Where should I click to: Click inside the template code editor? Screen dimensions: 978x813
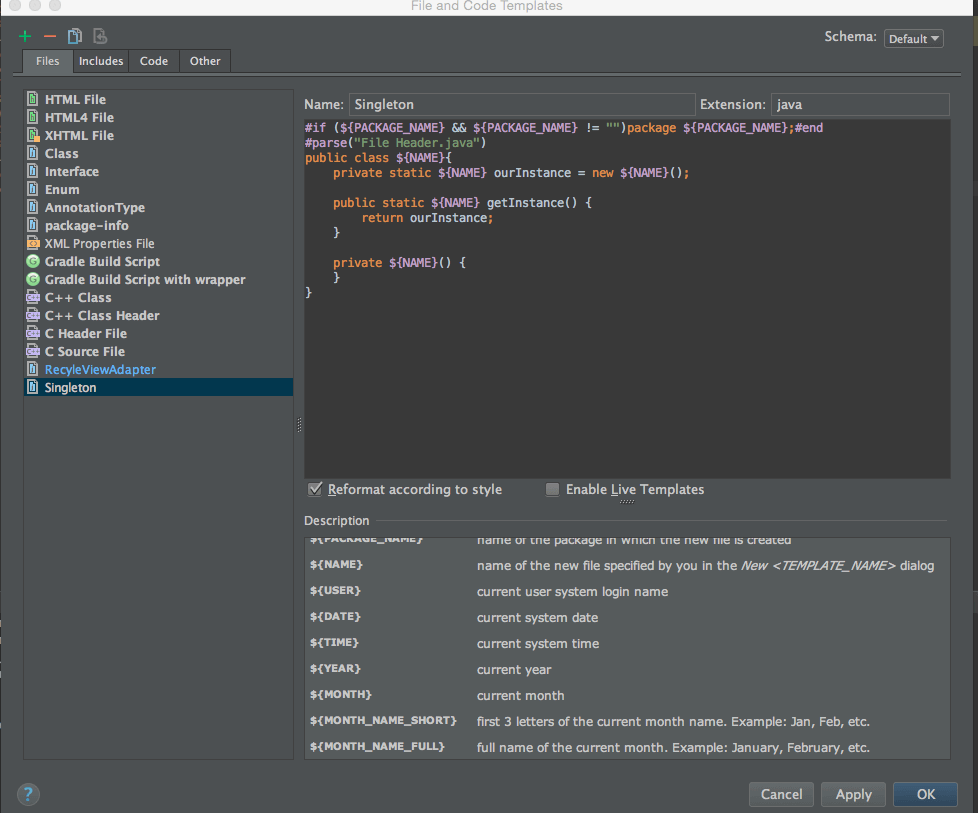(627, 299)
